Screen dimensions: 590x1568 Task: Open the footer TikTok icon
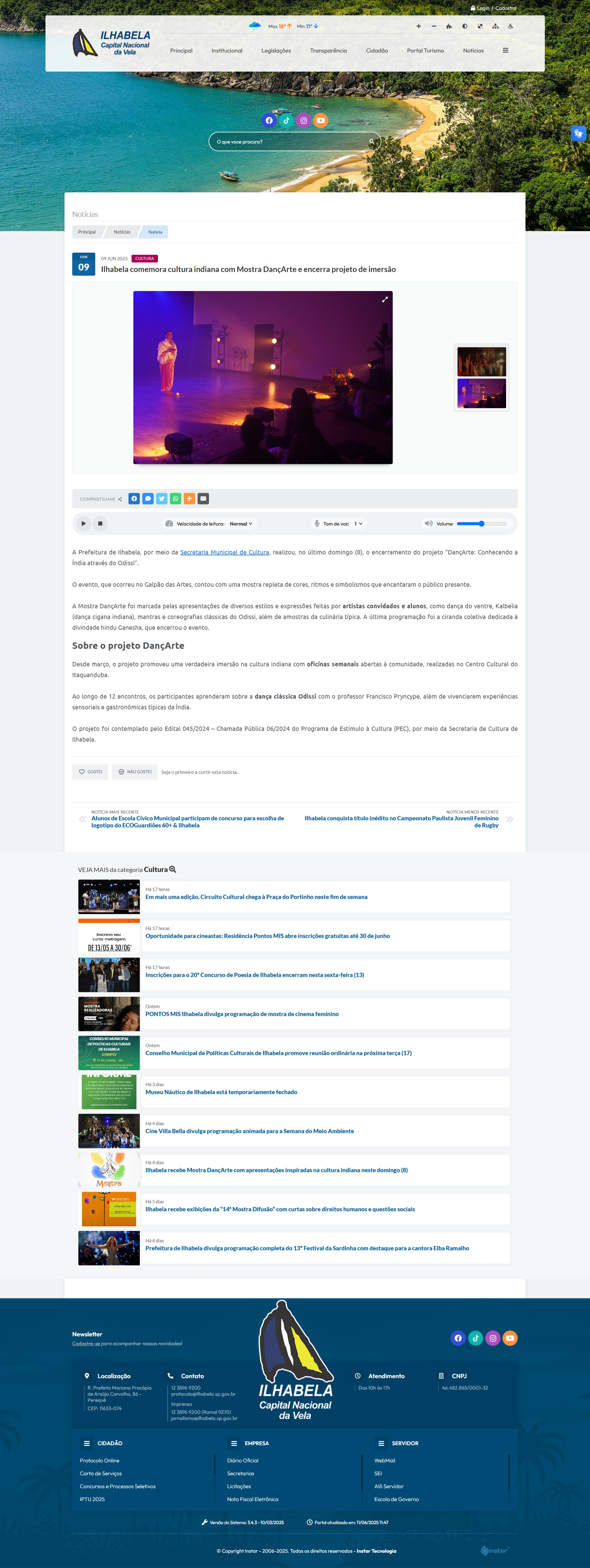pos(475,1338)
